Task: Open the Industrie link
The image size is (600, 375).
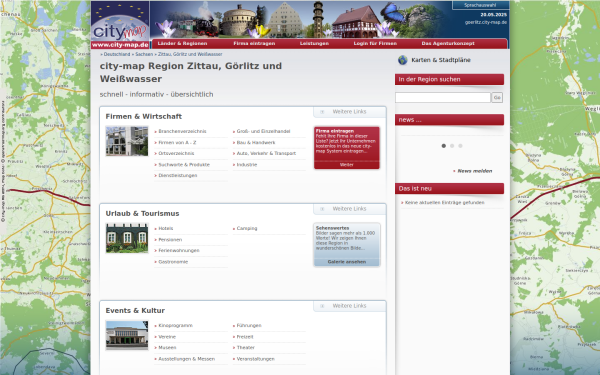Action: tap(247, 165)
